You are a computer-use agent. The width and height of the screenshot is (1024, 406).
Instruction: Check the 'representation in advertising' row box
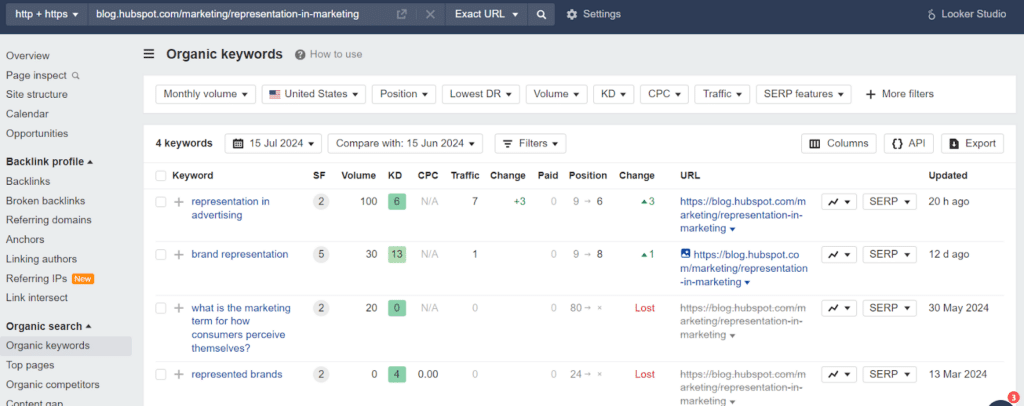click(x=161, y=202)
